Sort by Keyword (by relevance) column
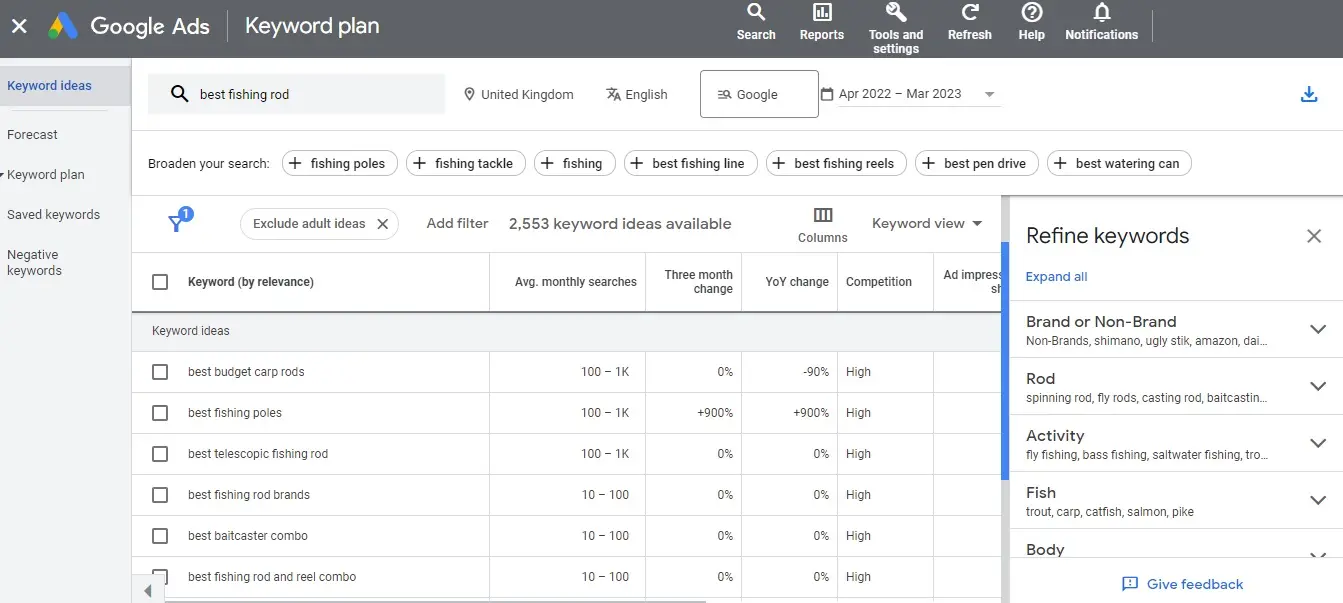1343x603 pixels. 251,282
